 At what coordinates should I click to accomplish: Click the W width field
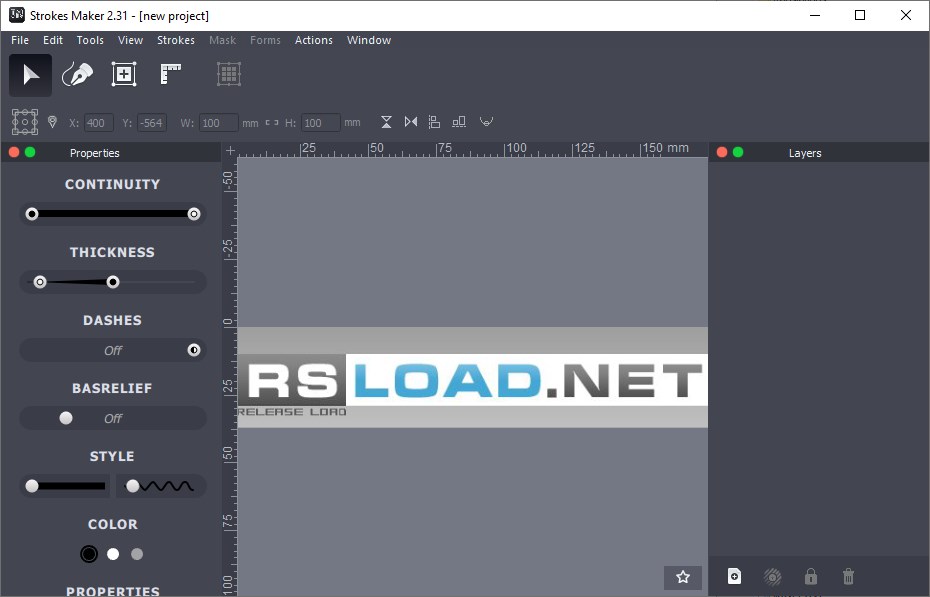tap(218, 123)
